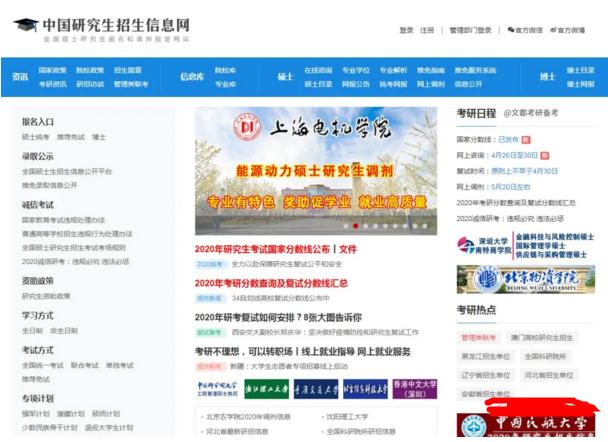Viewport: 608px width, 442px height.
Task: Select 国家政策 in the blue navigation bar
Action: tap(52, 70)
